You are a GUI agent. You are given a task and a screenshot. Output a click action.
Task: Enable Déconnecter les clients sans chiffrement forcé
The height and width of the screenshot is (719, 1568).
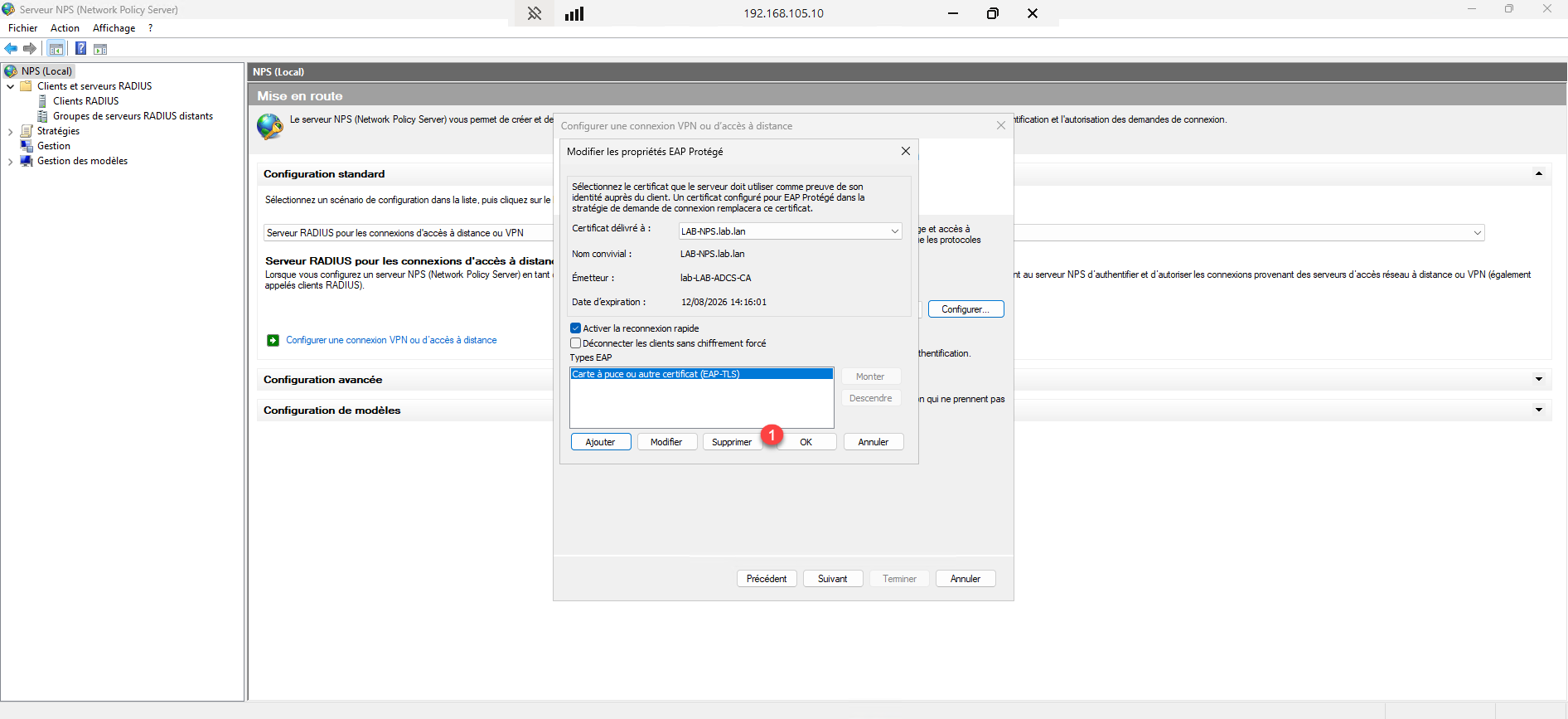tap(576, 343)
